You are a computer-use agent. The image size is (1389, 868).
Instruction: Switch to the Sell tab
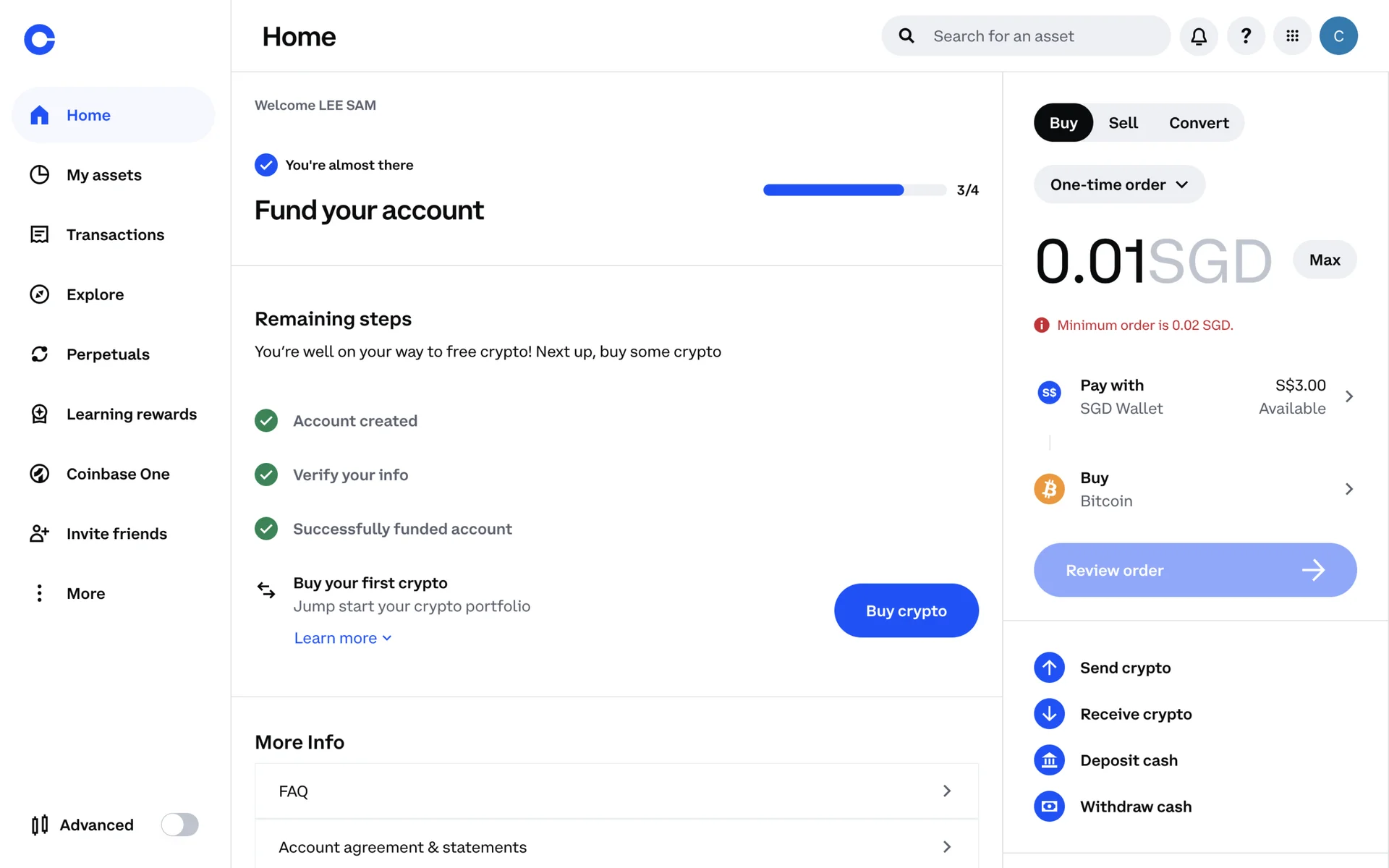click(1123, 123)
